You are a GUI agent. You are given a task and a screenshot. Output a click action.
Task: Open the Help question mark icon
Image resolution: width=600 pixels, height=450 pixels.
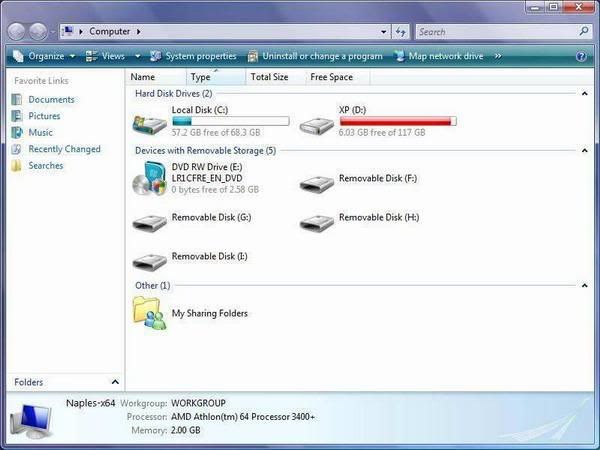581,57
